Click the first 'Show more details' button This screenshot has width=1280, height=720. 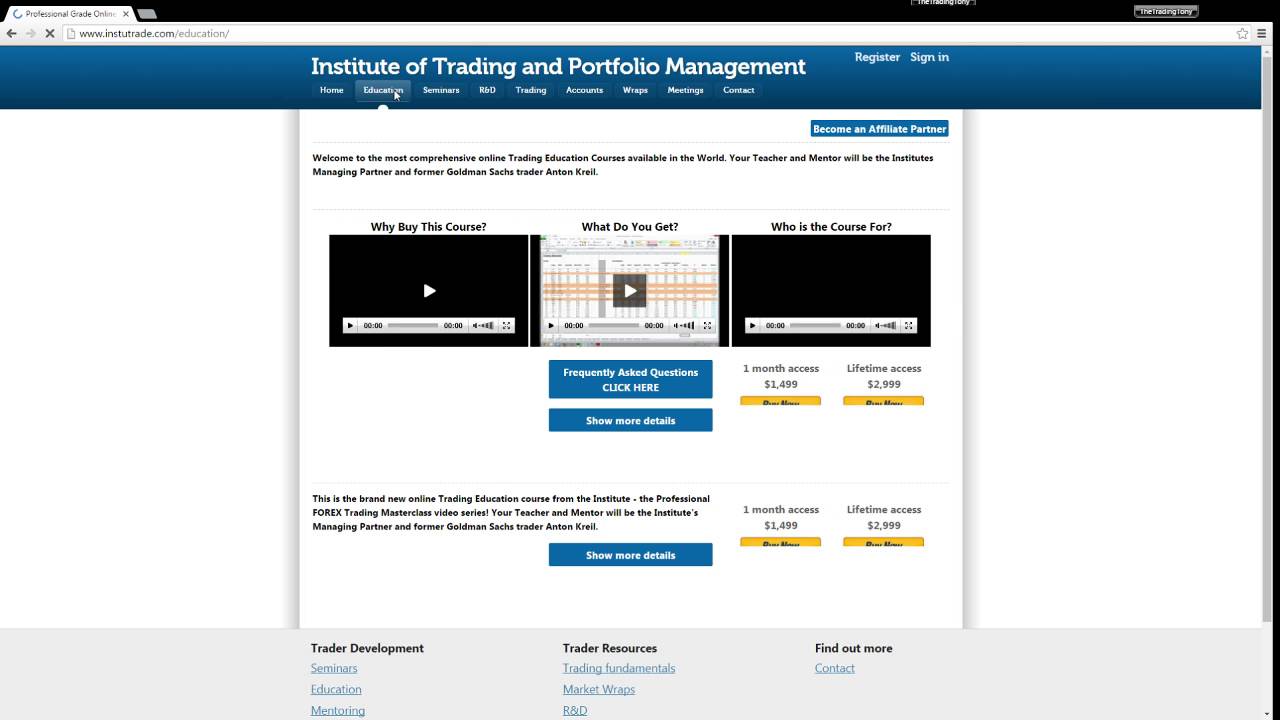coord(631,421)
